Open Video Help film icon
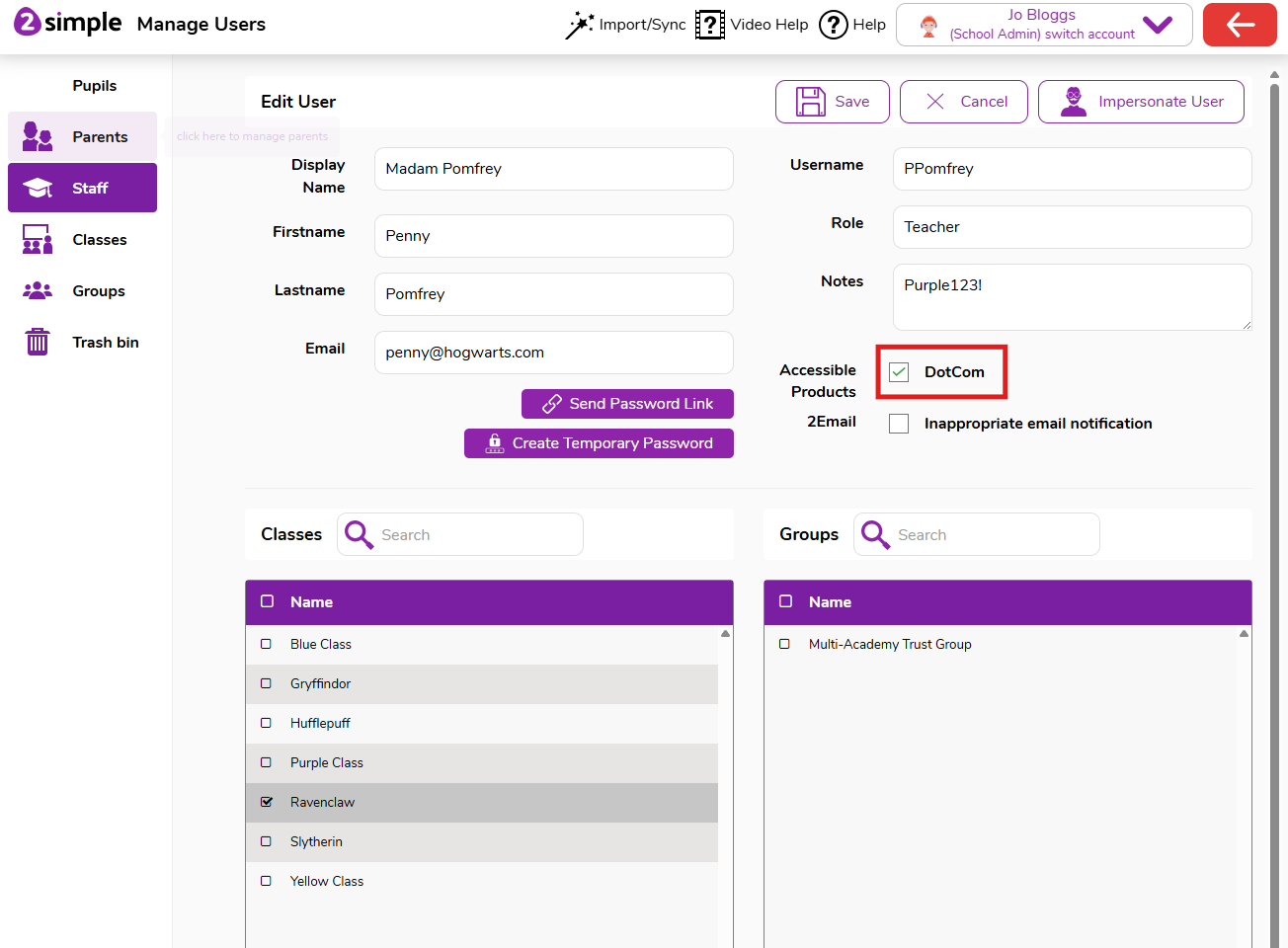Screen dimensions: 1288x948 (x=709, y=25)
